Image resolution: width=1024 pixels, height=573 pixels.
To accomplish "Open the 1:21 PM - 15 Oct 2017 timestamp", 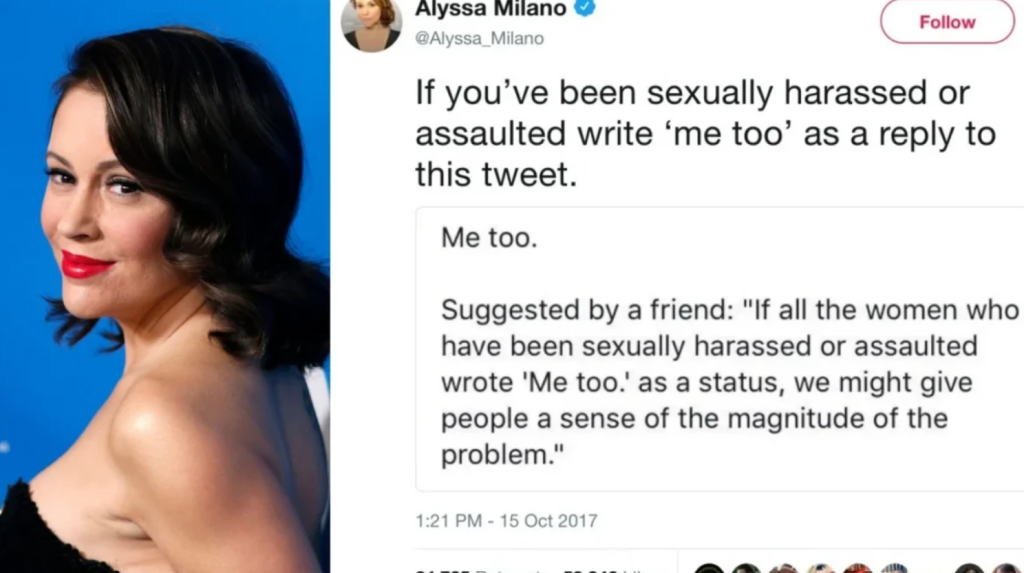I will [x=506, y=521].
